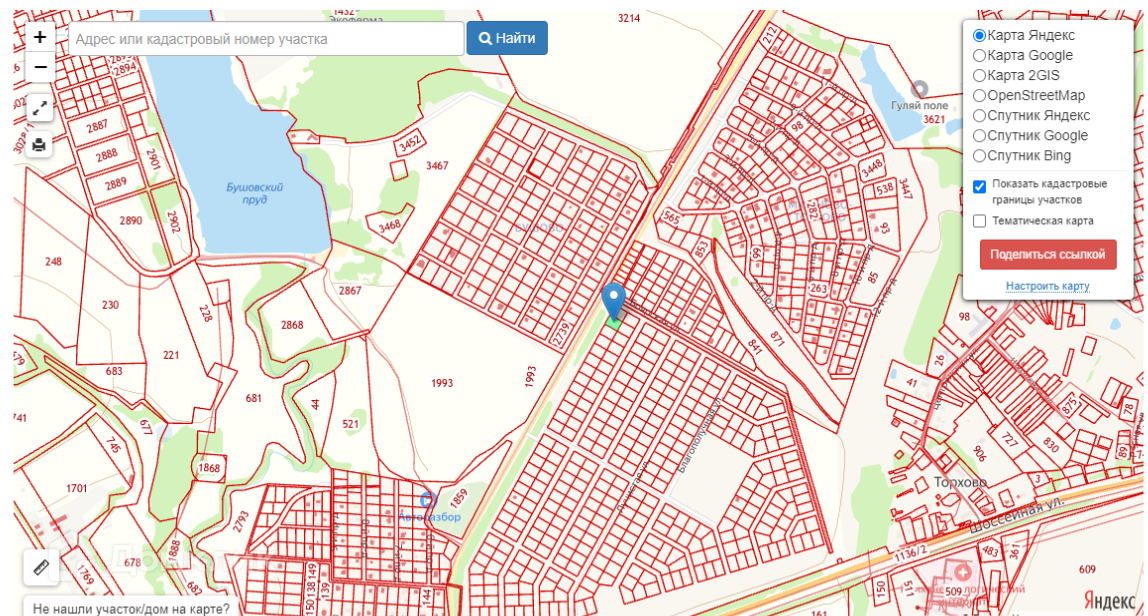Image resolution: width=1148 pixels, height=616 pixels.
Task: Click the parcel labeled 681
Action: (x=253, y=398)
